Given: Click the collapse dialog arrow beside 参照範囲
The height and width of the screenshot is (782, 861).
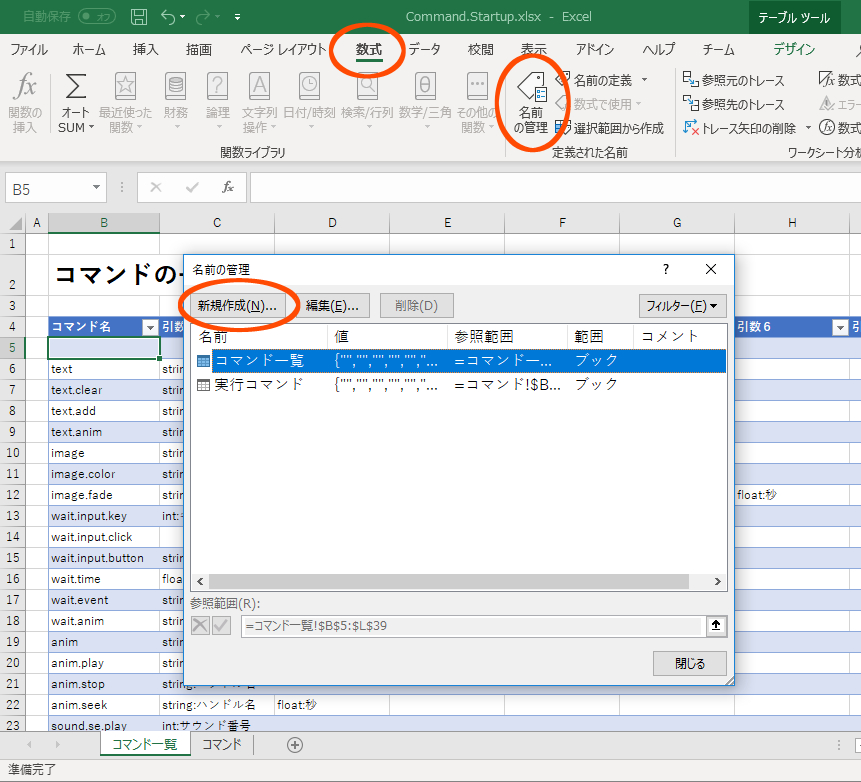Looking at the screenshot, I should click(715, 625).
